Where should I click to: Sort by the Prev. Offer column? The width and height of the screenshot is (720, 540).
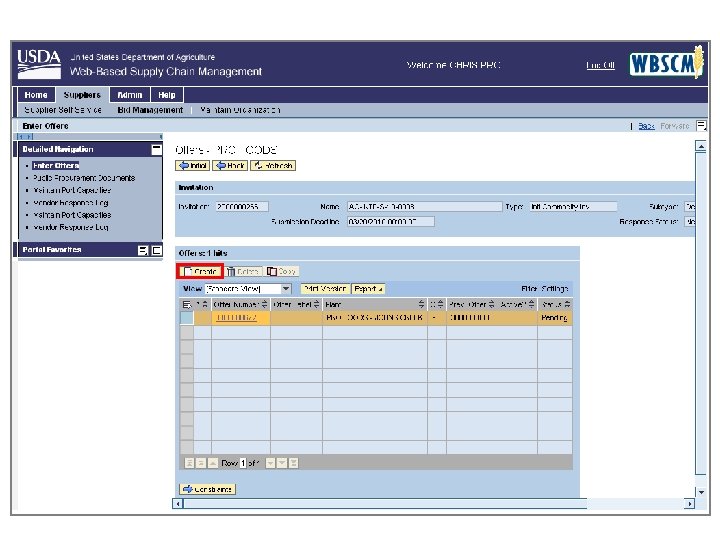(491, 304)
